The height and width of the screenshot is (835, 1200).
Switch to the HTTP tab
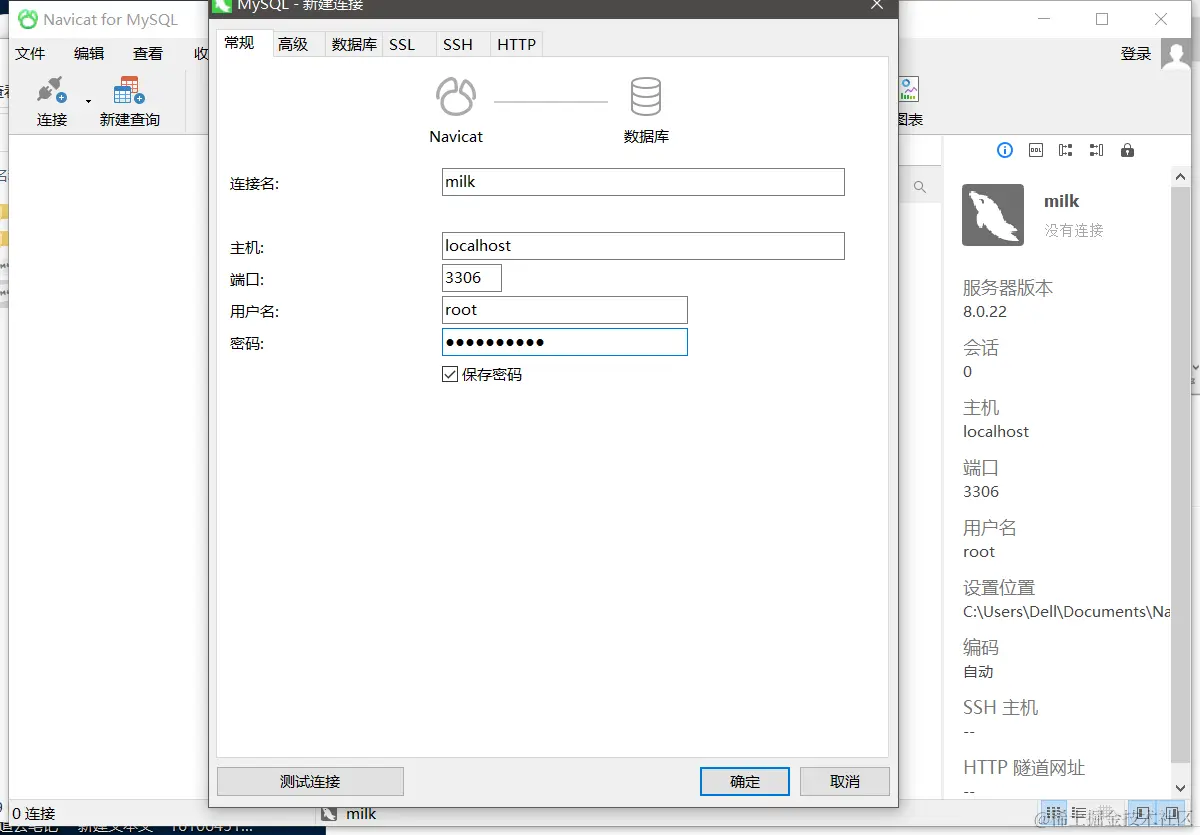coord(517,44)
